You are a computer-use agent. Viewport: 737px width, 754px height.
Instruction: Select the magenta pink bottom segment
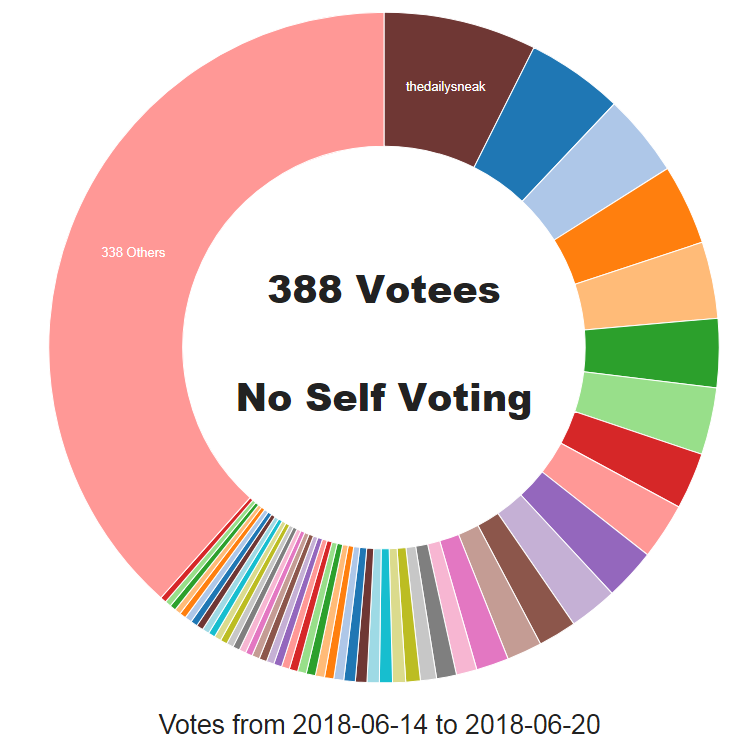[474, 603]
